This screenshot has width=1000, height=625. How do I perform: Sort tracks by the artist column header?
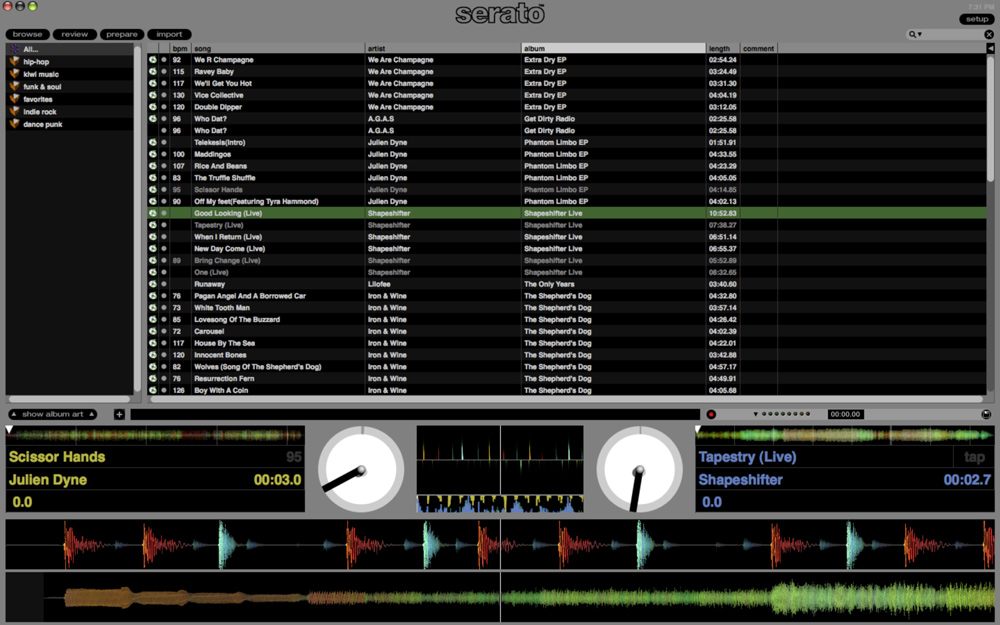[x=443, y=48]
